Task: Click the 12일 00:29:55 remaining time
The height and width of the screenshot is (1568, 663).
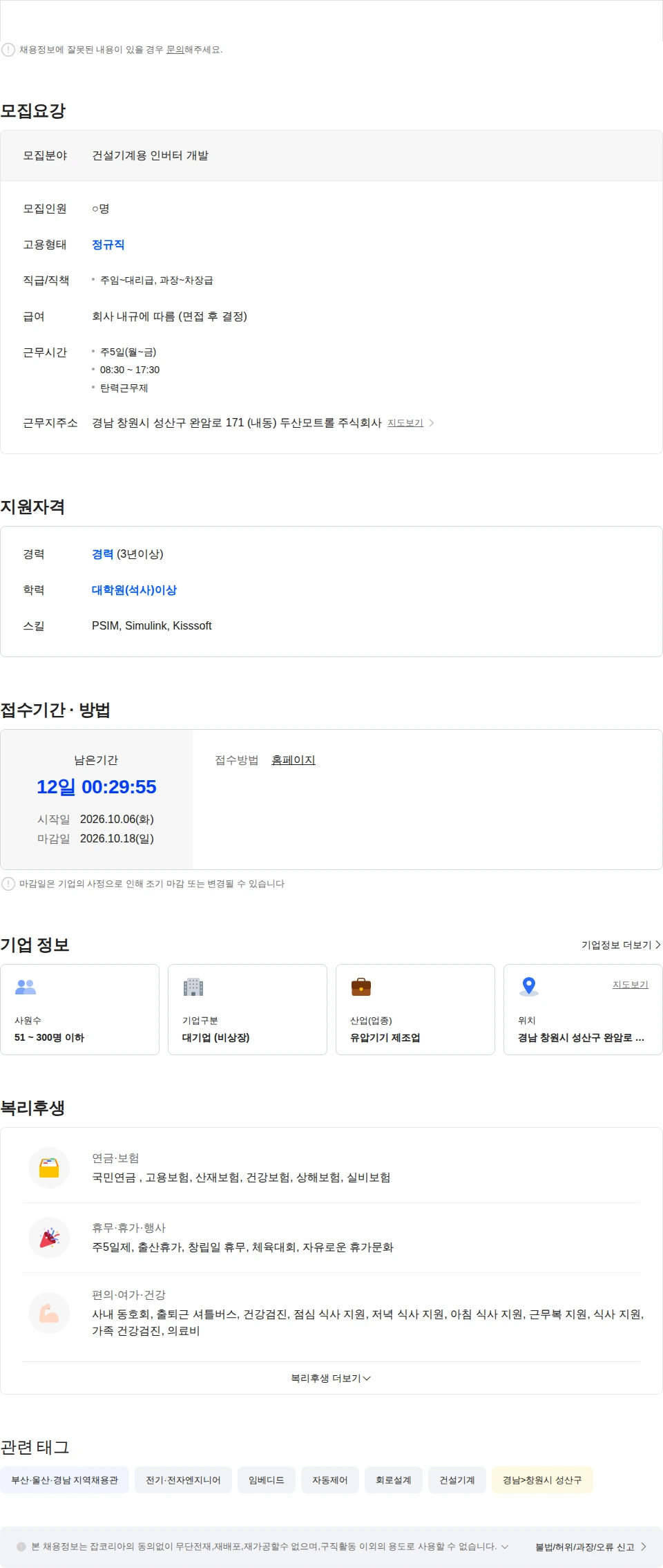Action: pos(97,787)
